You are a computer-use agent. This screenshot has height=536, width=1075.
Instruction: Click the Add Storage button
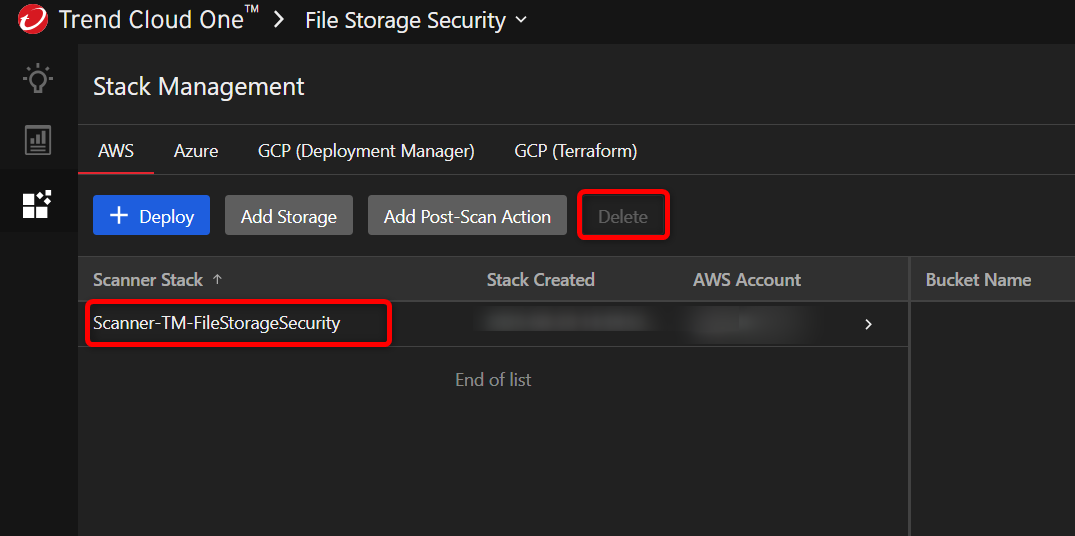(289, 216)
